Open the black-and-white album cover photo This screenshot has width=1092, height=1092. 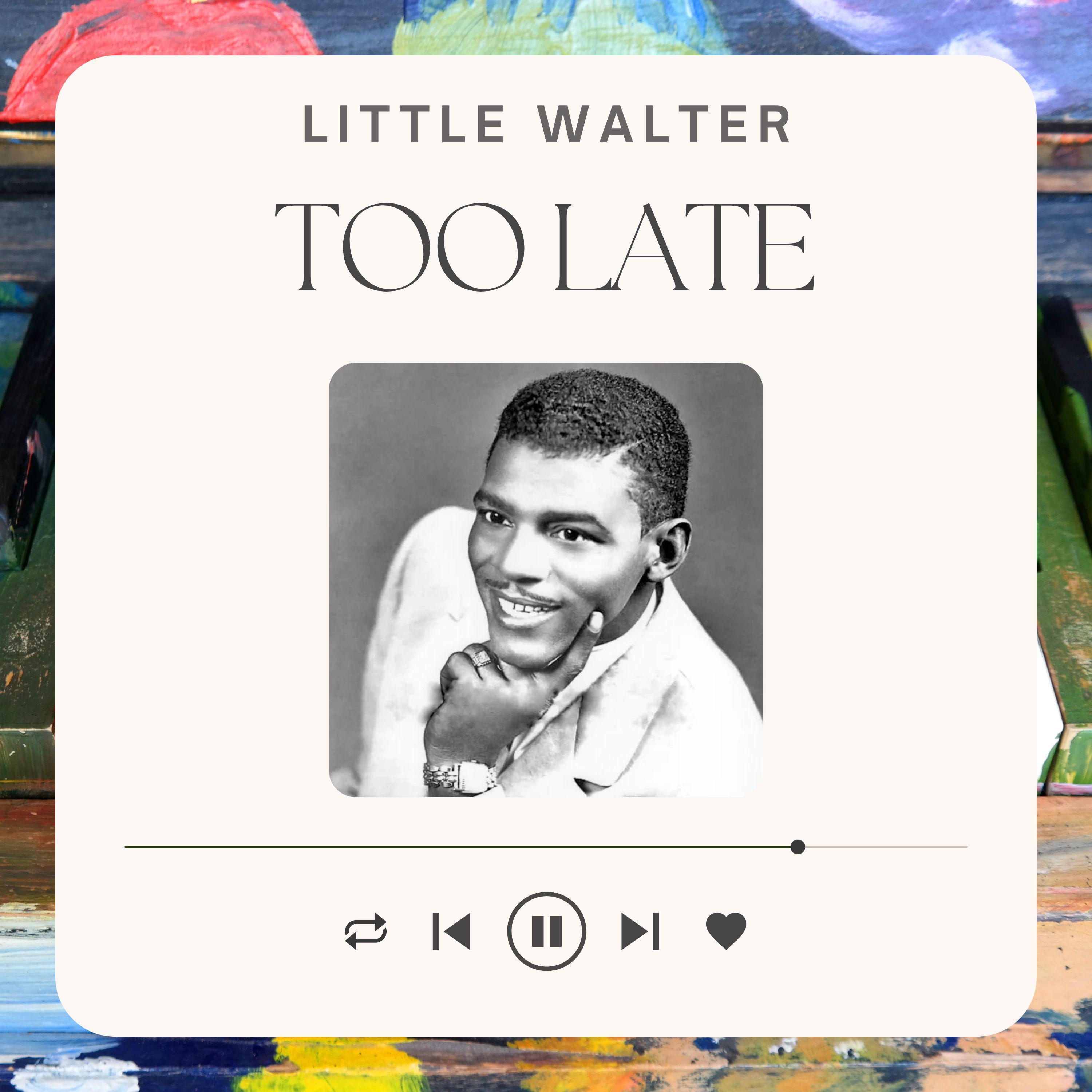point(546,580)
